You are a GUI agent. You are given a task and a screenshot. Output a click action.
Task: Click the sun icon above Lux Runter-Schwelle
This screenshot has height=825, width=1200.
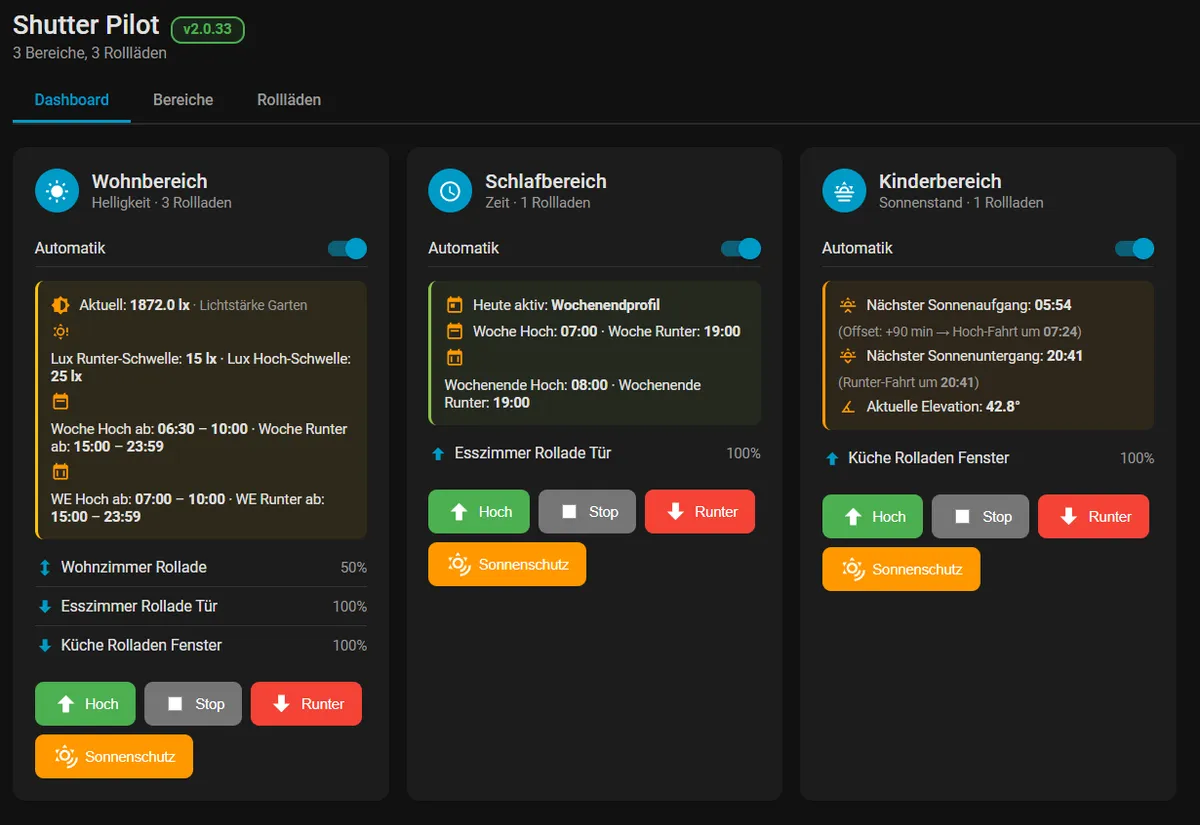point(60,332)
